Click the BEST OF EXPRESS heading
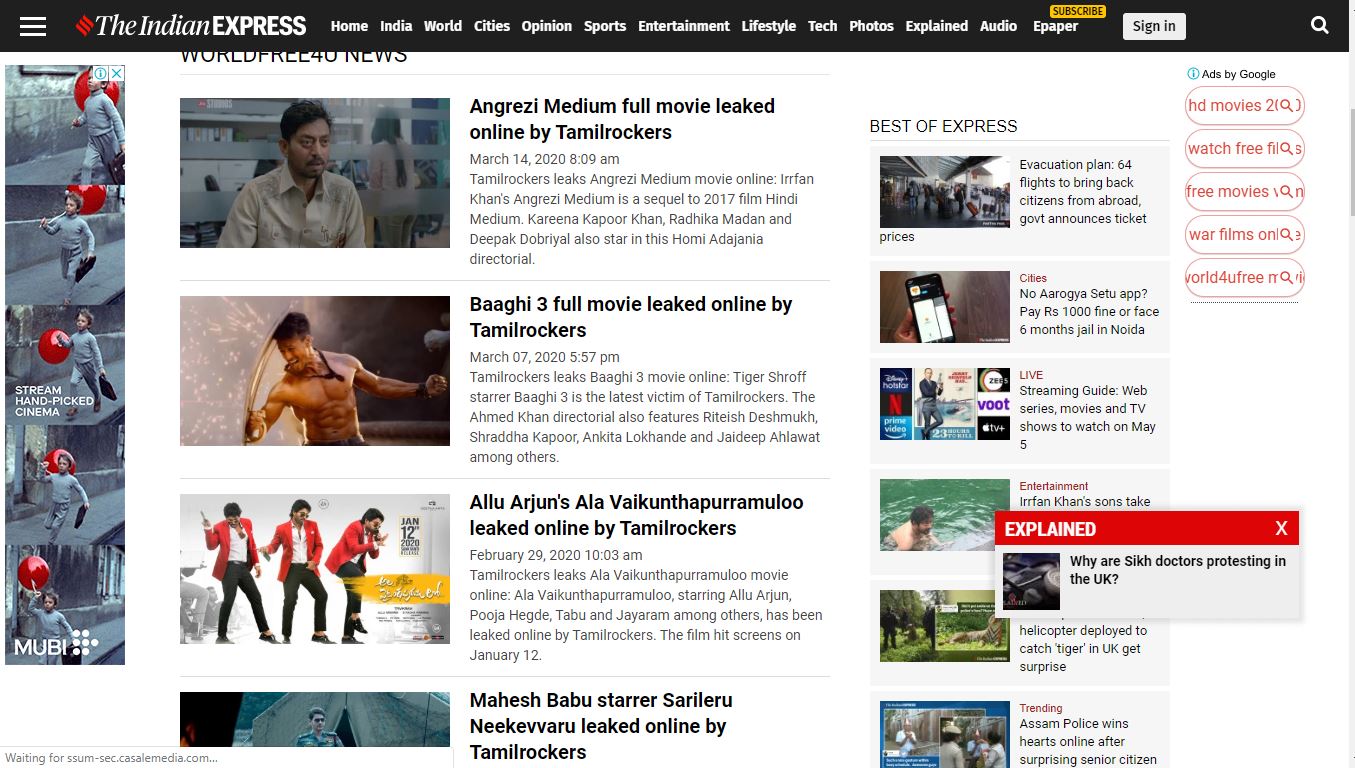 943,126
